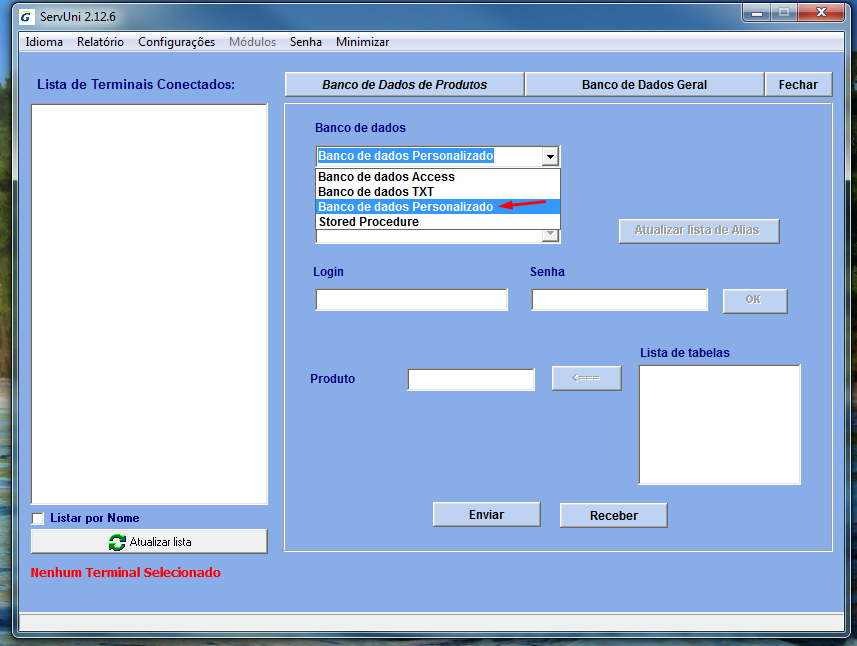Click the Fechar button
The height and width of the screenshot is (646, 857).
[799, 85]
